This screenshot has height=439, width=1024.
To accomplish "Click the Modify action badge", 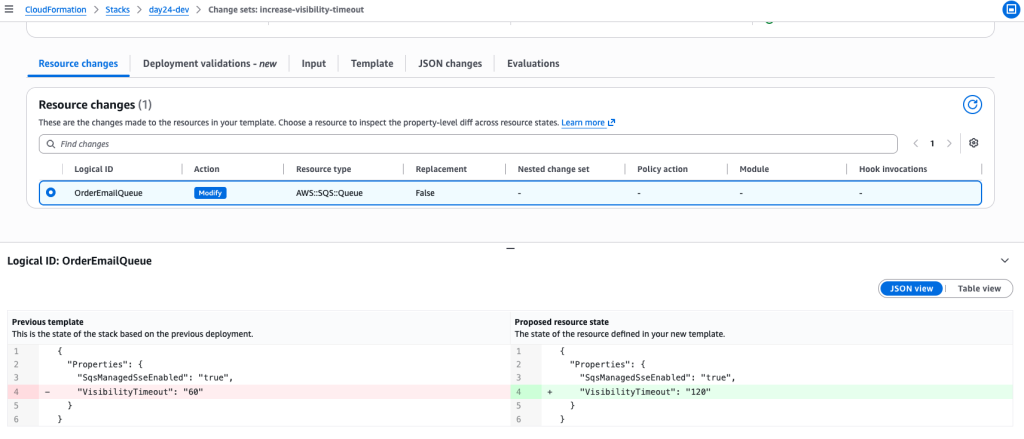I will 210,193.
